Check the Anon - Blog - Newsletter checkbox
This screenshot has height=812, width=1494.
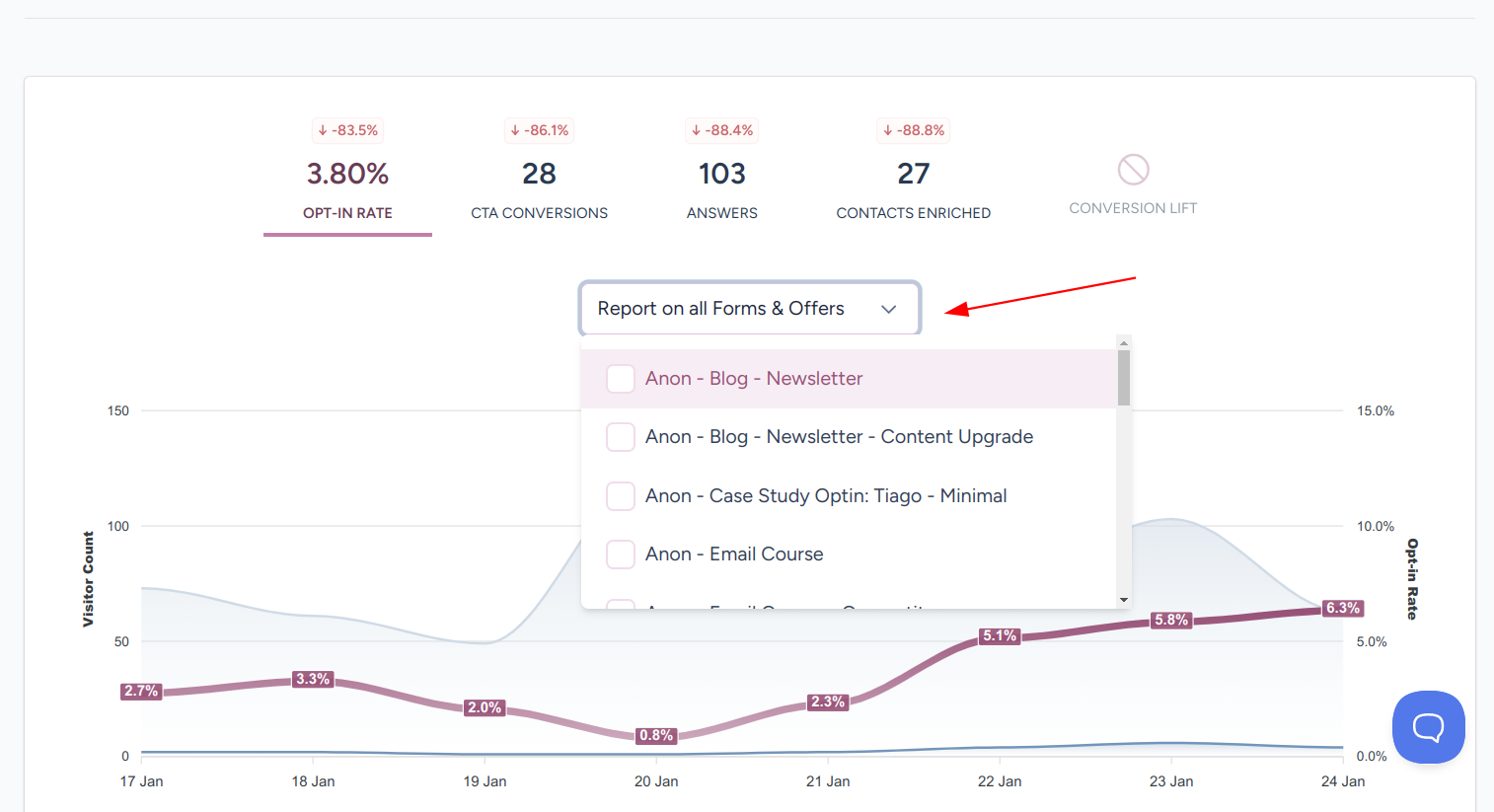coord(621,379)
